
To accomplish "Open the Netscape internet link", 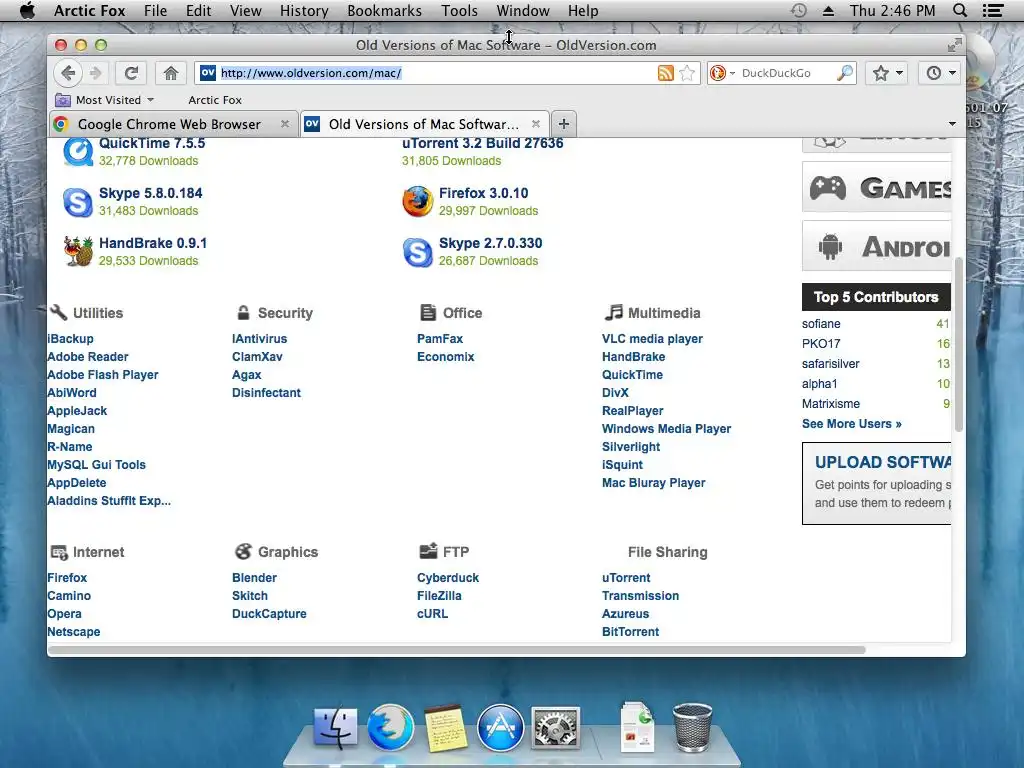I will click(x=74, y=632).
